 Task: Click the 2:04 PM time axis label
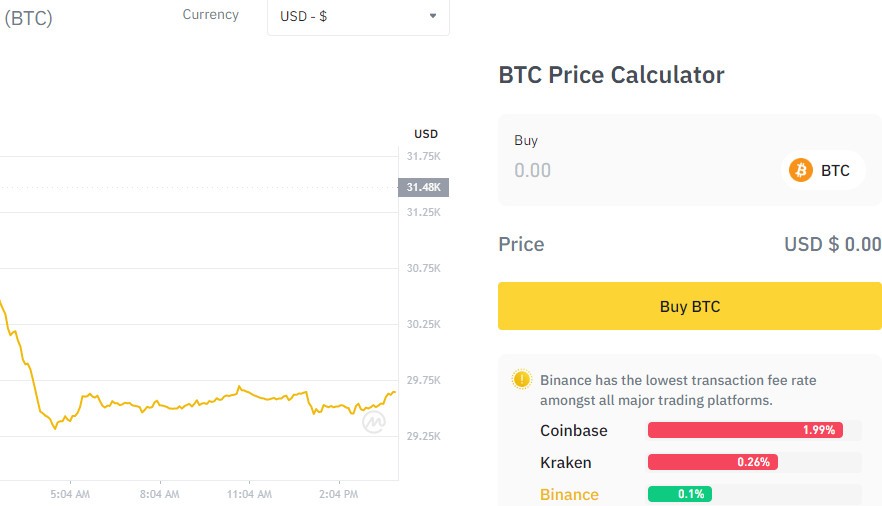338,494
